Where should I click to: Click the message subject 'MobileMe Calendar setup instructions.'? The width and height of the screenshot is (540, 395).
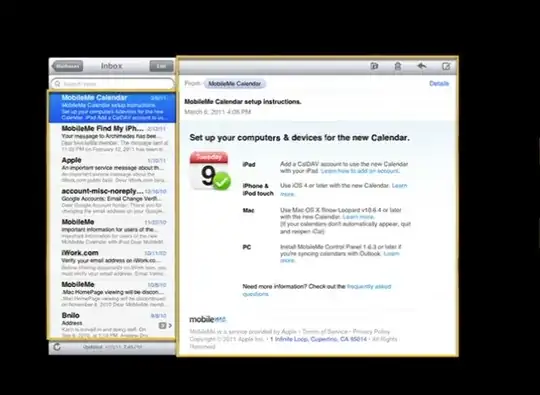(x=243, y=102)
